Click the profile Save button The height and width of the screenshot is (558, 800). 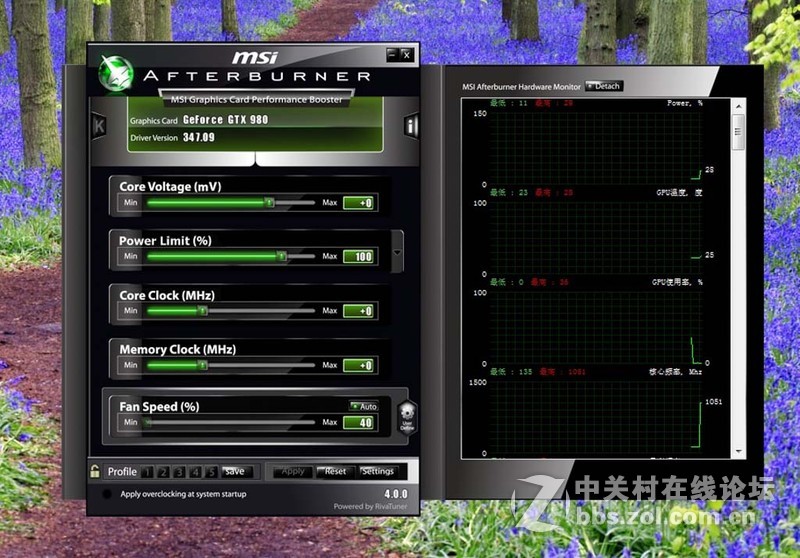236,472
